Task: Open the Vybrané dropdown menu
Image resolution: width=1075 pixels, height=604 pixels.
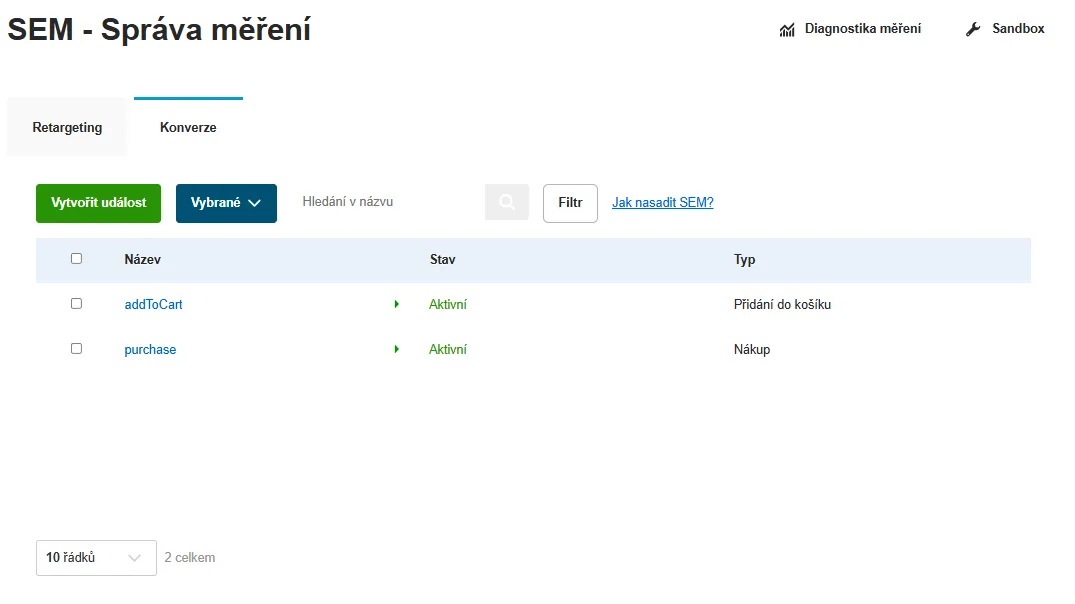Action: click(226, 203)
